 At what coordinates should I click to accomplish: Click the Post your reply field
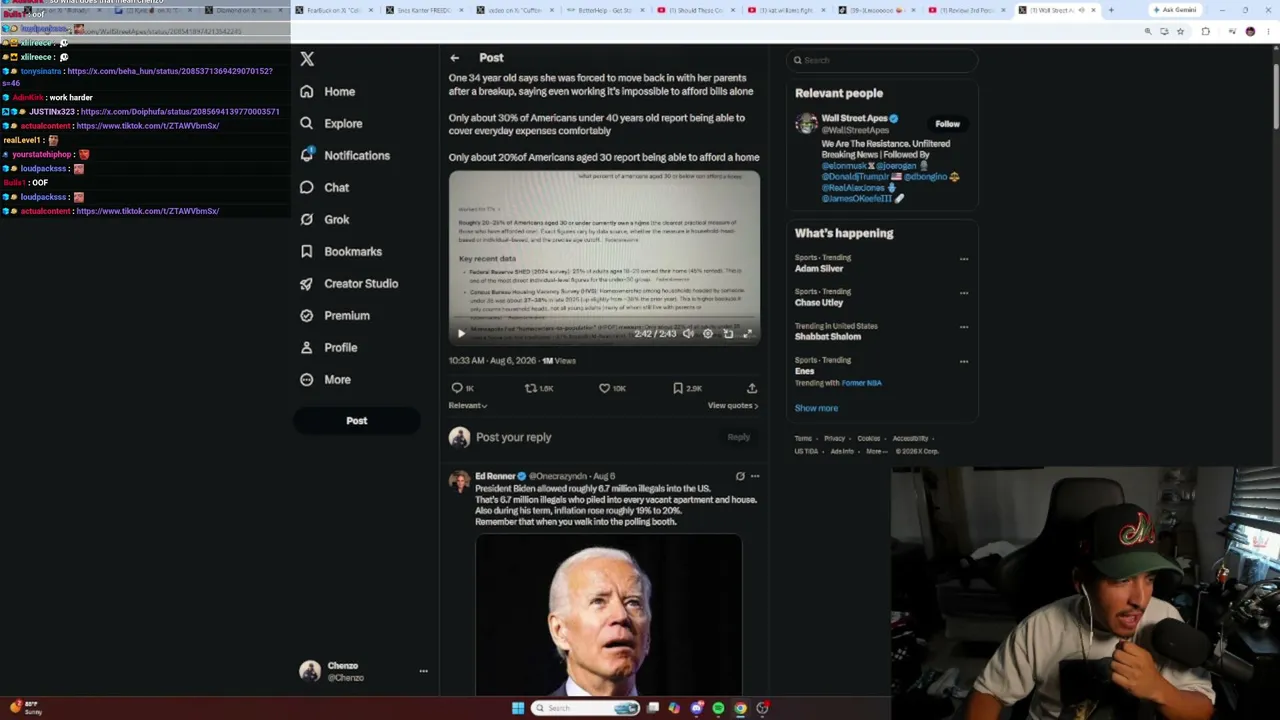(513, 437)
